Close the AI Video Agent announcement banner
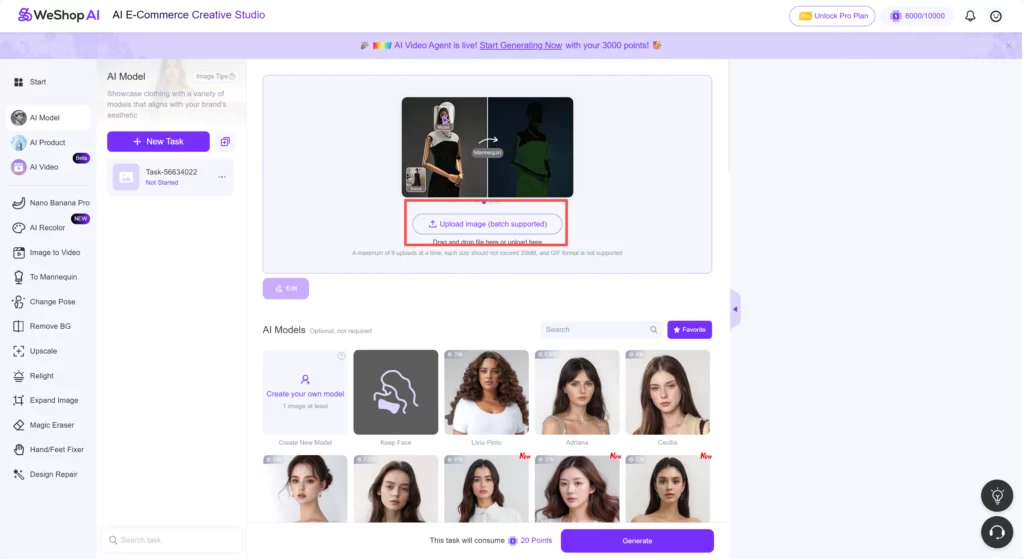Viewport: 1024px width, 559px height. [1008, 46]
